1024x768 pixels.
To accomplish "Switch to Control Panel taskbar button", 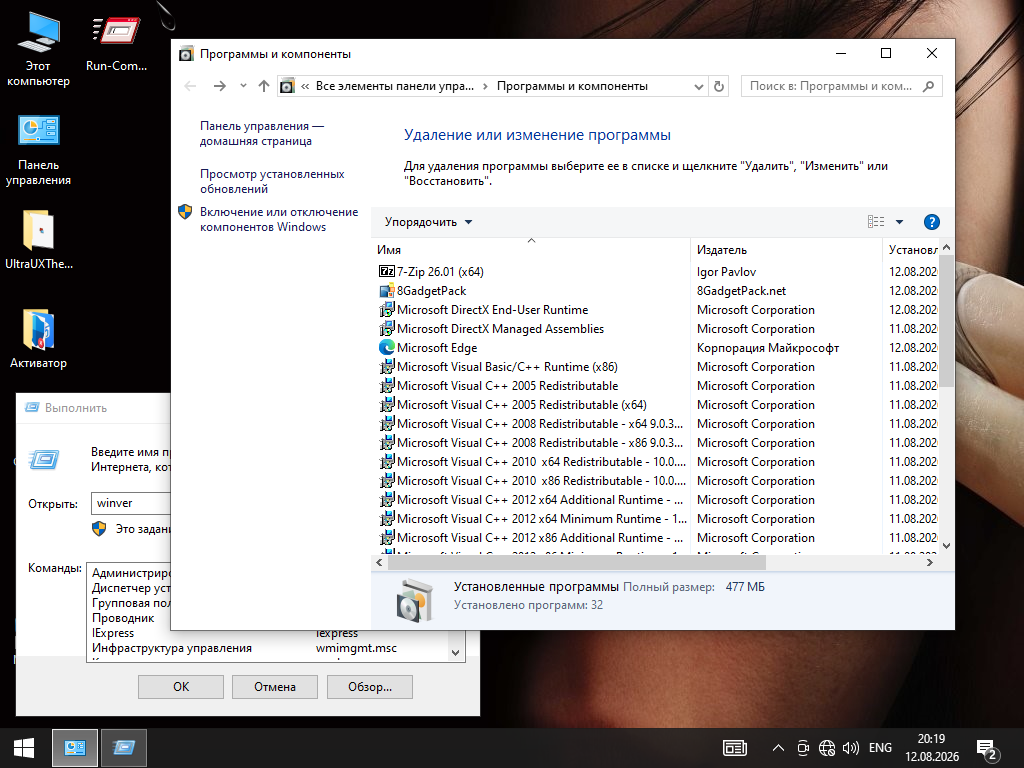I will [x=75, y=748].
